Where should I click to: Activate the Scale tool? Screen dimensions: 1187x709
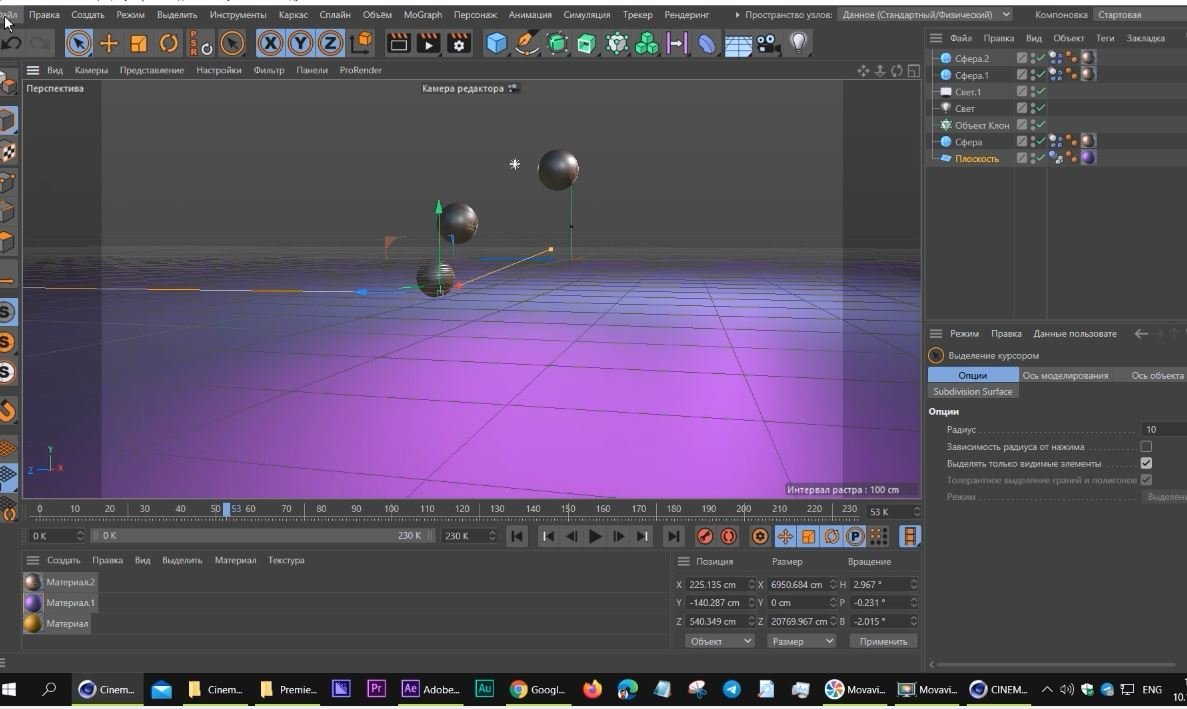pos(139,43)
